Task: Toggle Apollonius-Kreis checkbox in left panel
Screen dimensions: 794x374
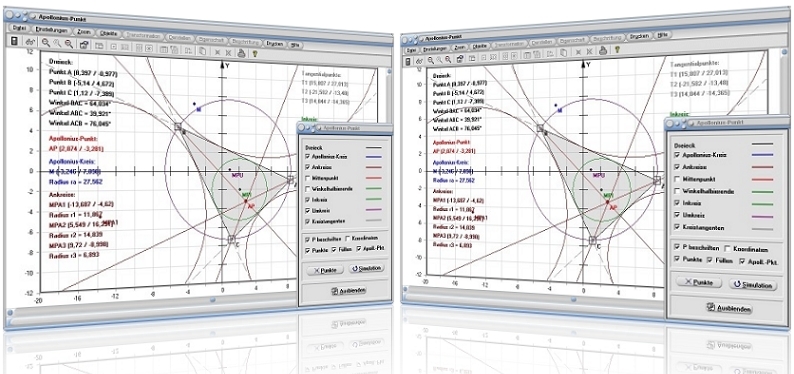Action: (x=307, y=156)
